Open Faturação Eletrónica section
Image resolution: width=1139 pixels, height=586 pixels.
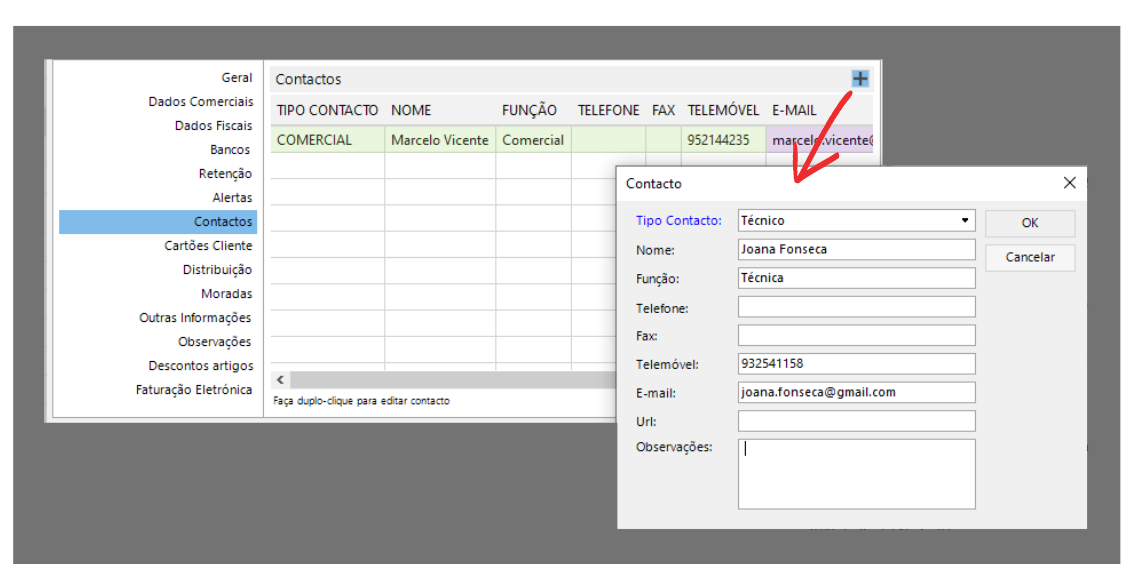pyautogui.click(x=194, y=390)
